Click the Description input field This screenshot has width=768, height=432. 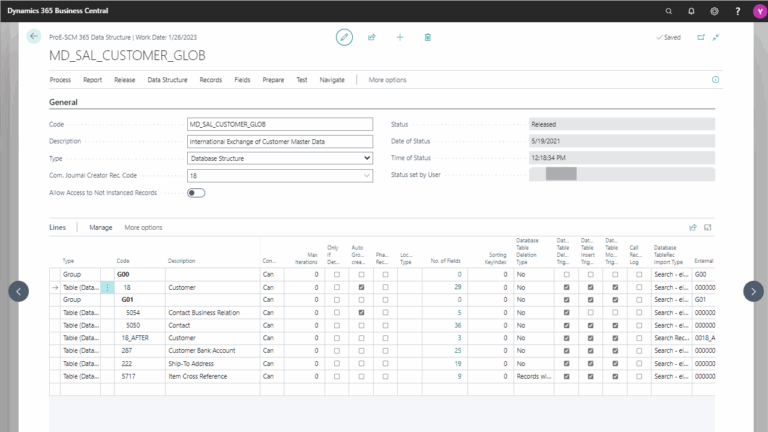[x=280, y=142]
